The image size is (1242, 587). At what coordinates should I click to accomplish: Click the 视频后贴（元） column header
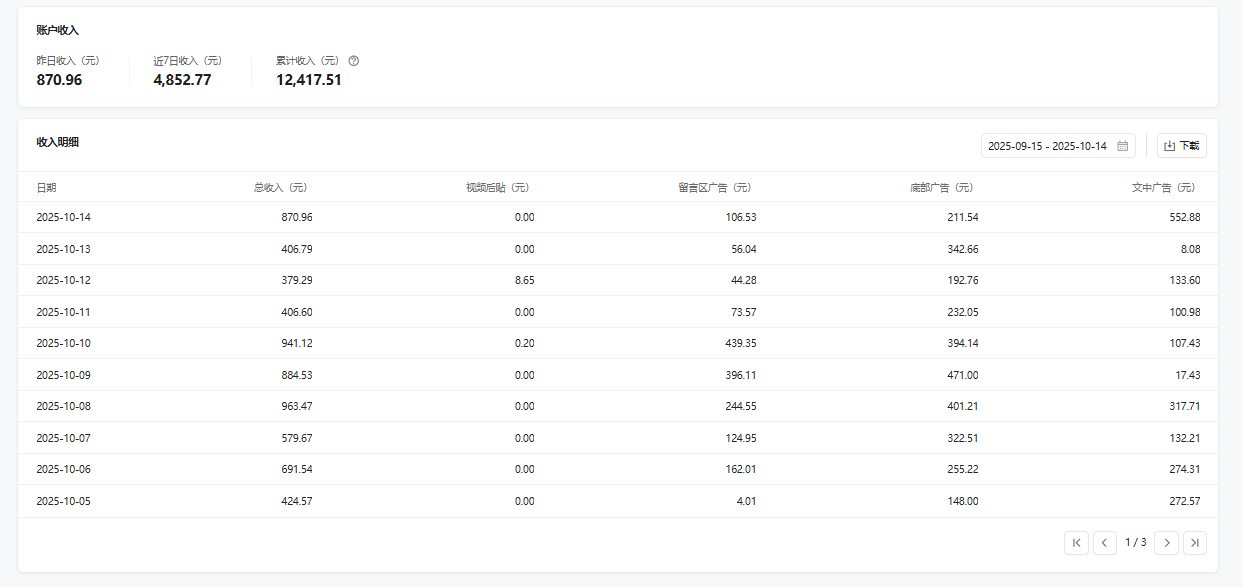(497, 187)
